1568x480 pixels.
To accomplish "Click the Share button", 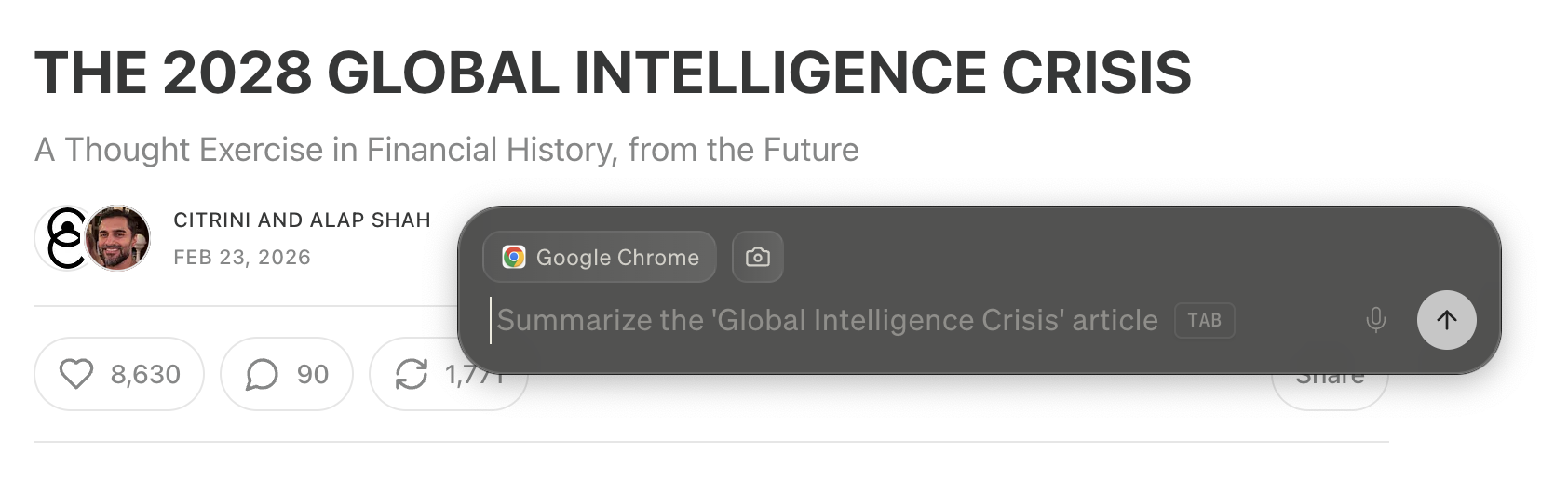I will pos(1330,380).
